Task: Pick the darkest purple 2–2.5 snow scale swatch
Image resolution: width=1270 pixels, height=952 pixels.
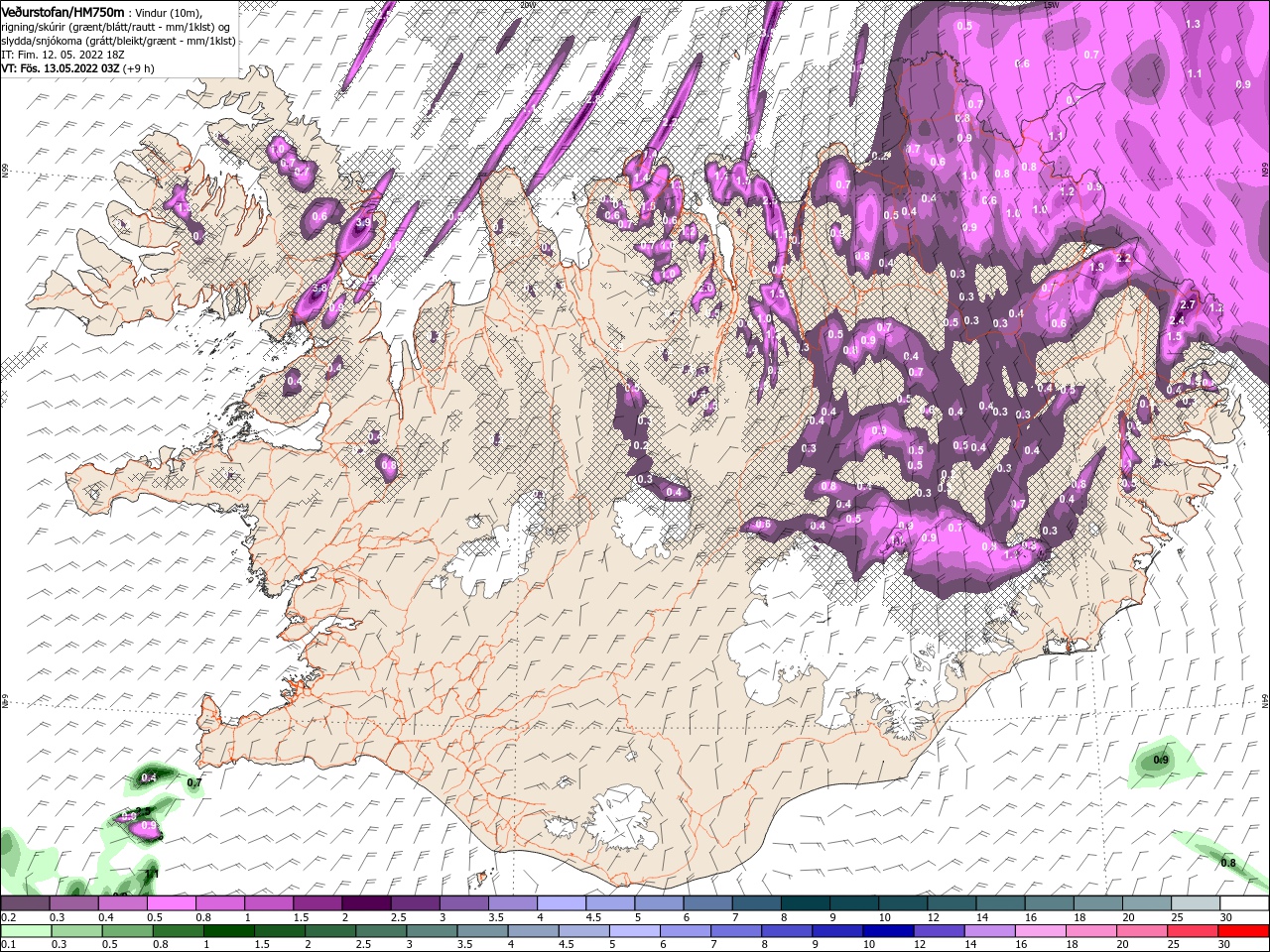Action: pyautogui.click(x=365, y=903)
